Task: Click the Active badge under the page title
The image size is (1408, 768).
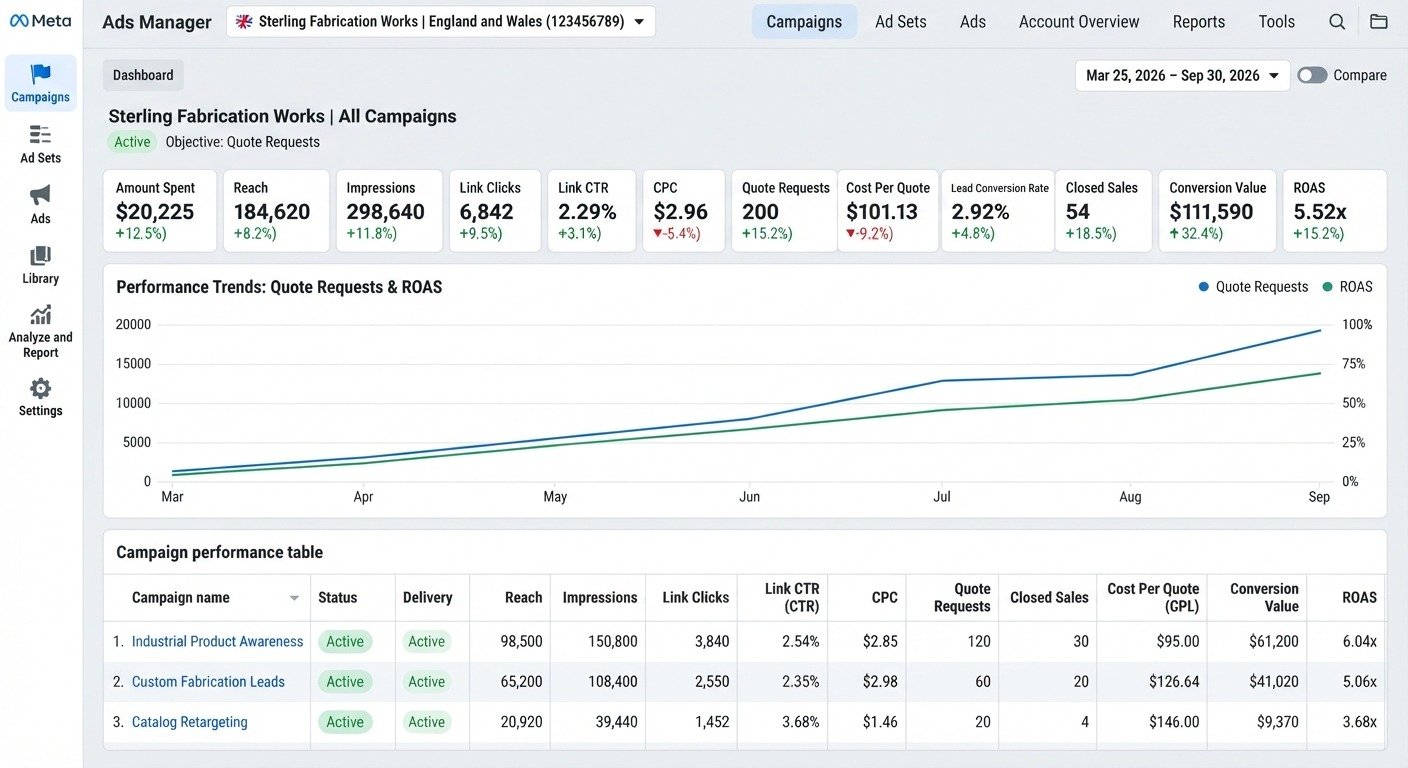Action: point(132,142)
